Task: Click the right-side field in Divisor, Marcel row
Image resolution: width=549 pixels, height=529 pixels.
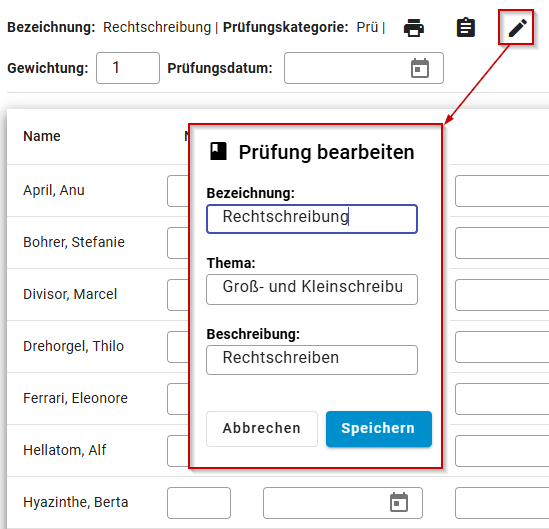Action: coord(502,295)
